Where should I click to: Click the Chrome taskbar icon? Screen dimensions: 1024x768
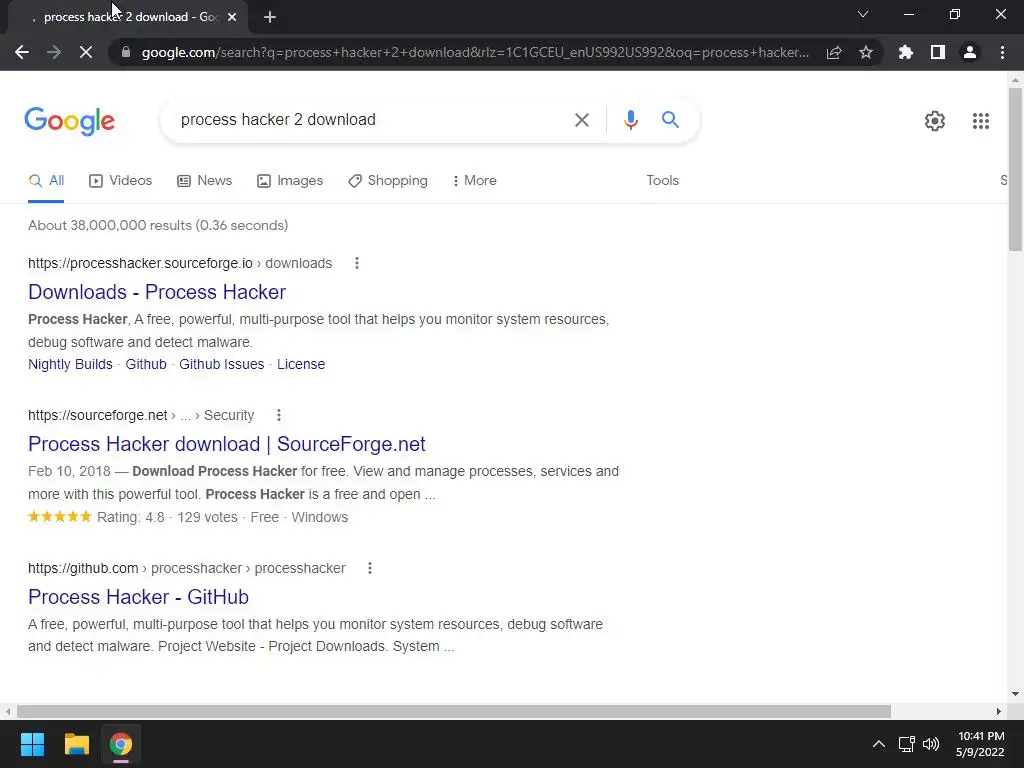tap(121, 744)
